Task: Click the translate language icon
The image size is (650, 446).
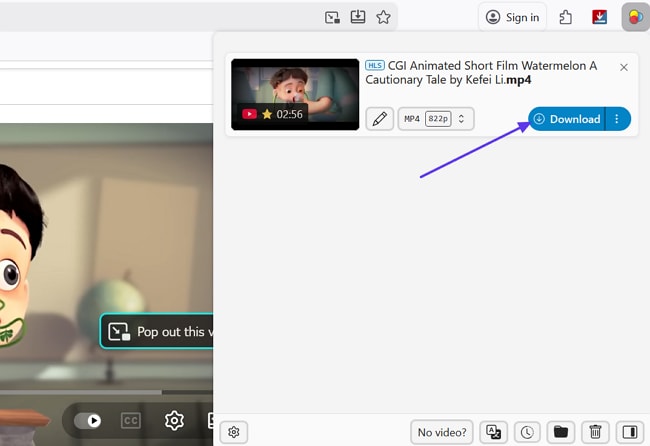Action: 493,432
